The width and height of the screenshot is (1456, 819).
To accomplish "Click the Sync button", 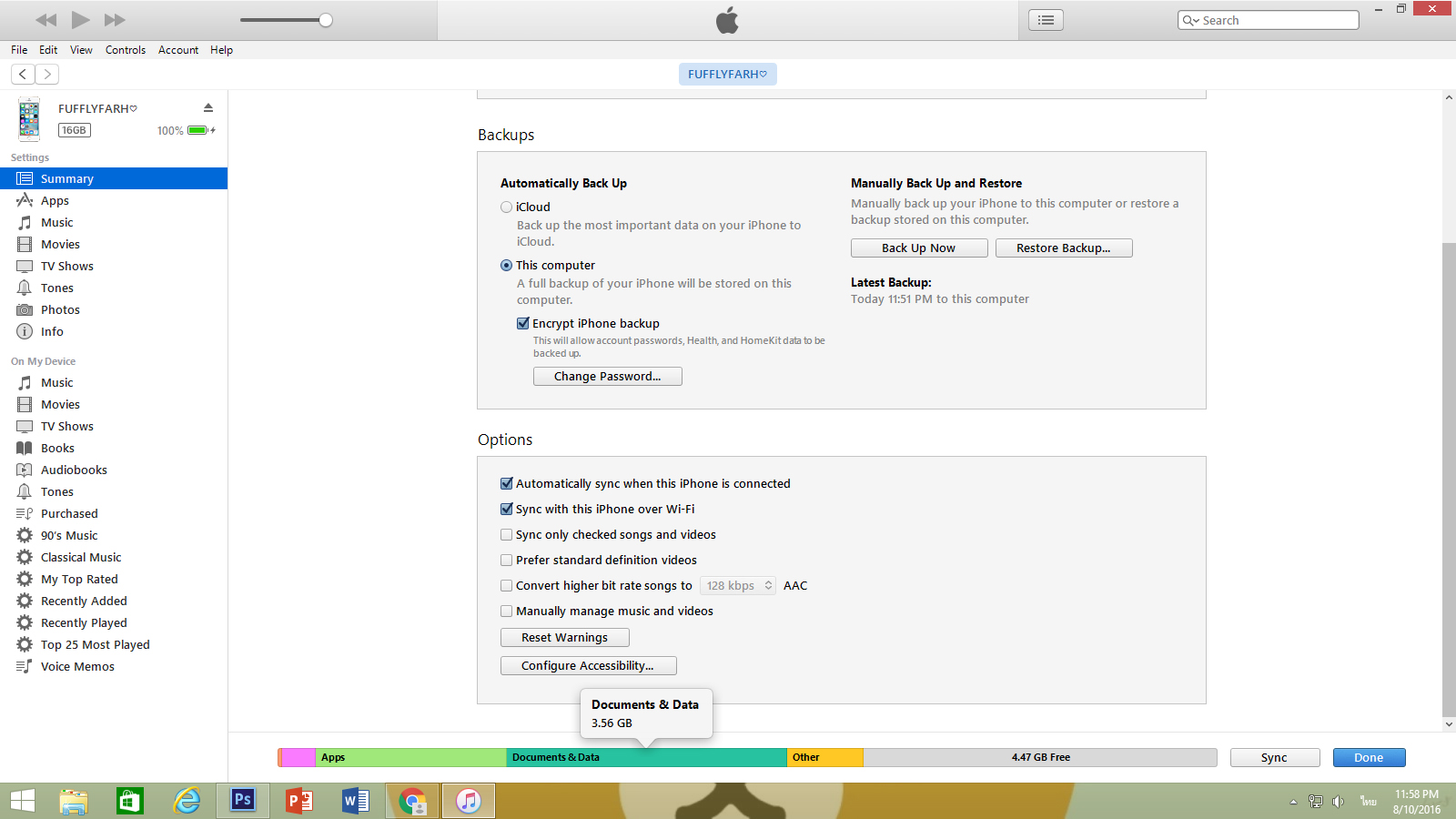I will tap(1274, 757).
